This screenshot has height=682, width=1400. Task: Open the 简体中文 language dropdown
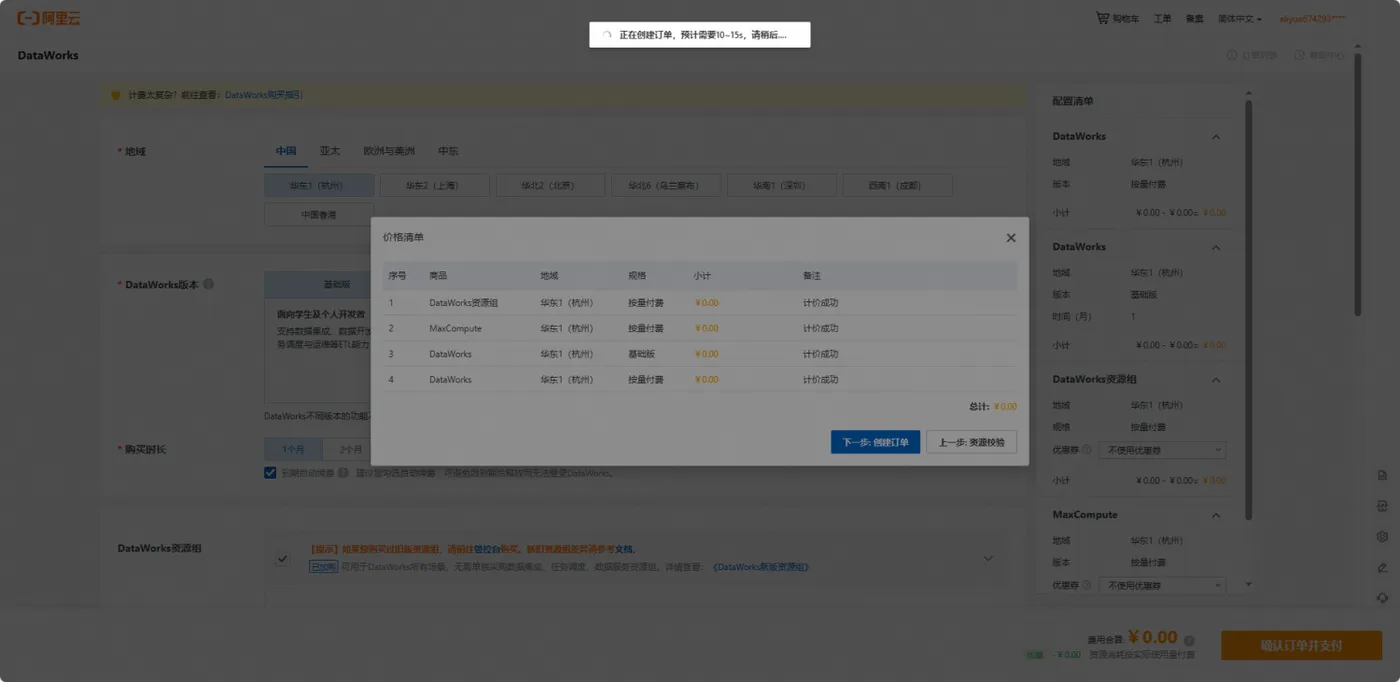pyautogui.click(x=1240, y=19)
